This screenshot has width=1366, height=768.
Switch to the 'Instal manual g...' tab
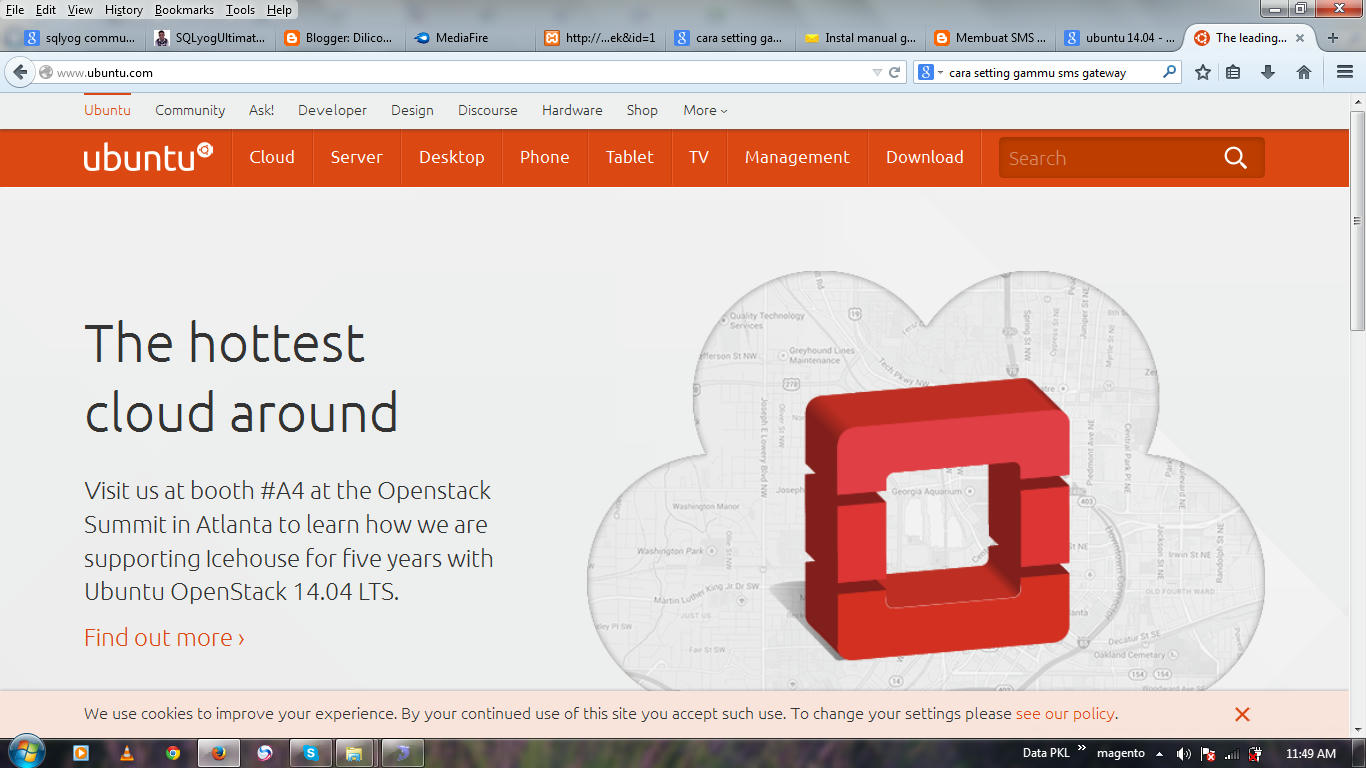859,38
